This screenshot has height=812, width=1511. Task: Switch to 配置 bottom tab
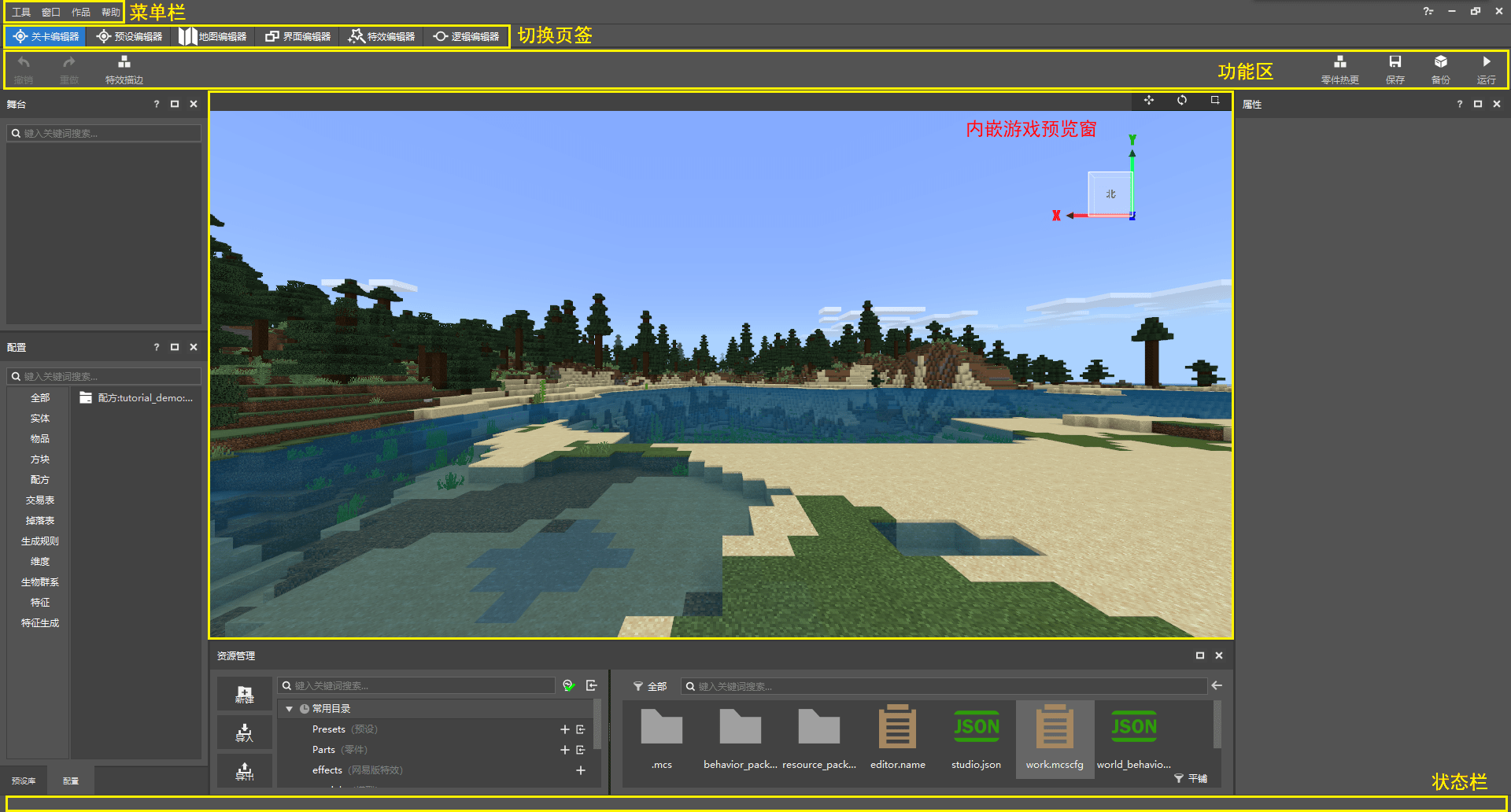point(71,781)
